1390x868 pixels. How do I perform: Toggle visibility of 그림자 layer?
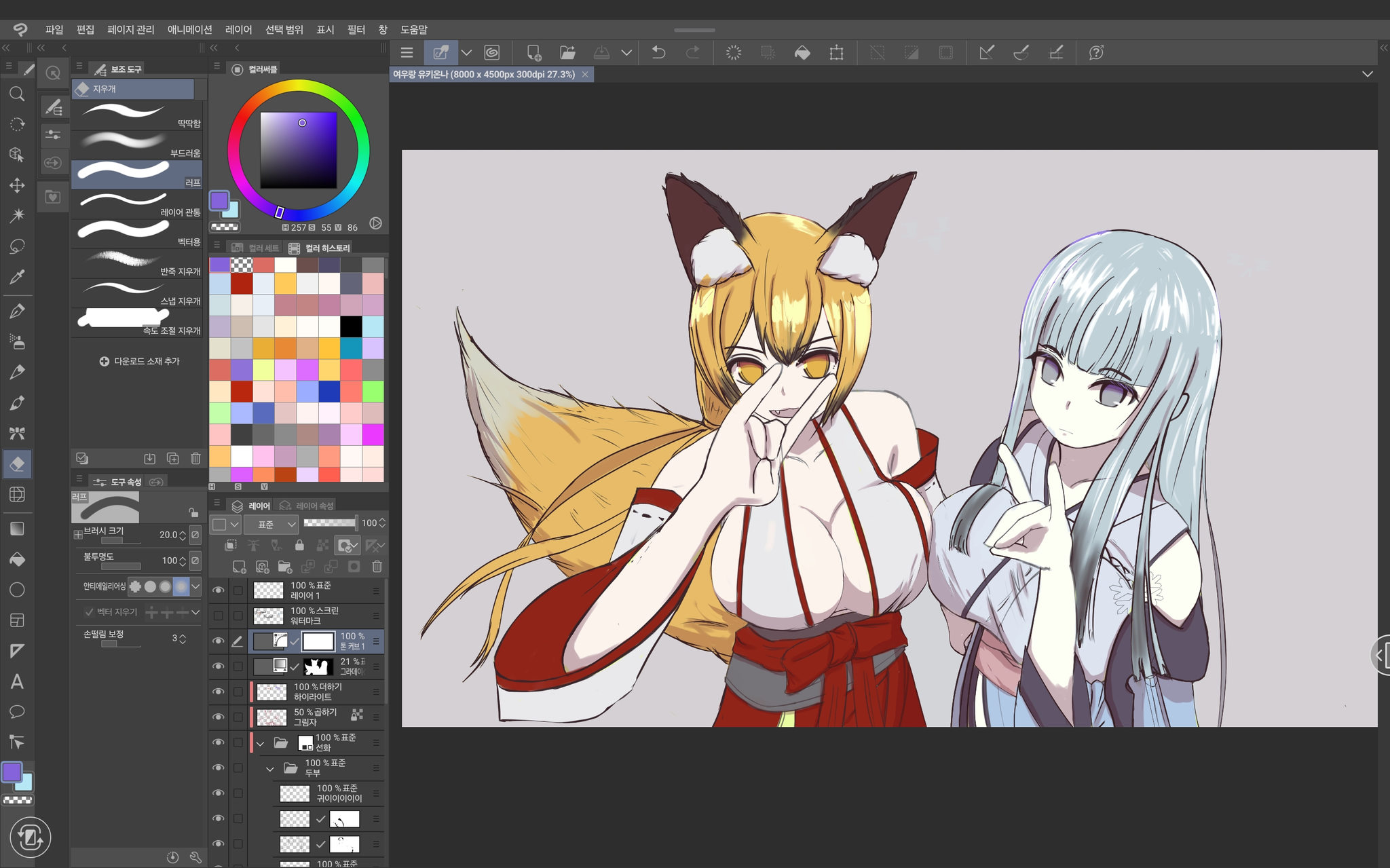point(218,717)
